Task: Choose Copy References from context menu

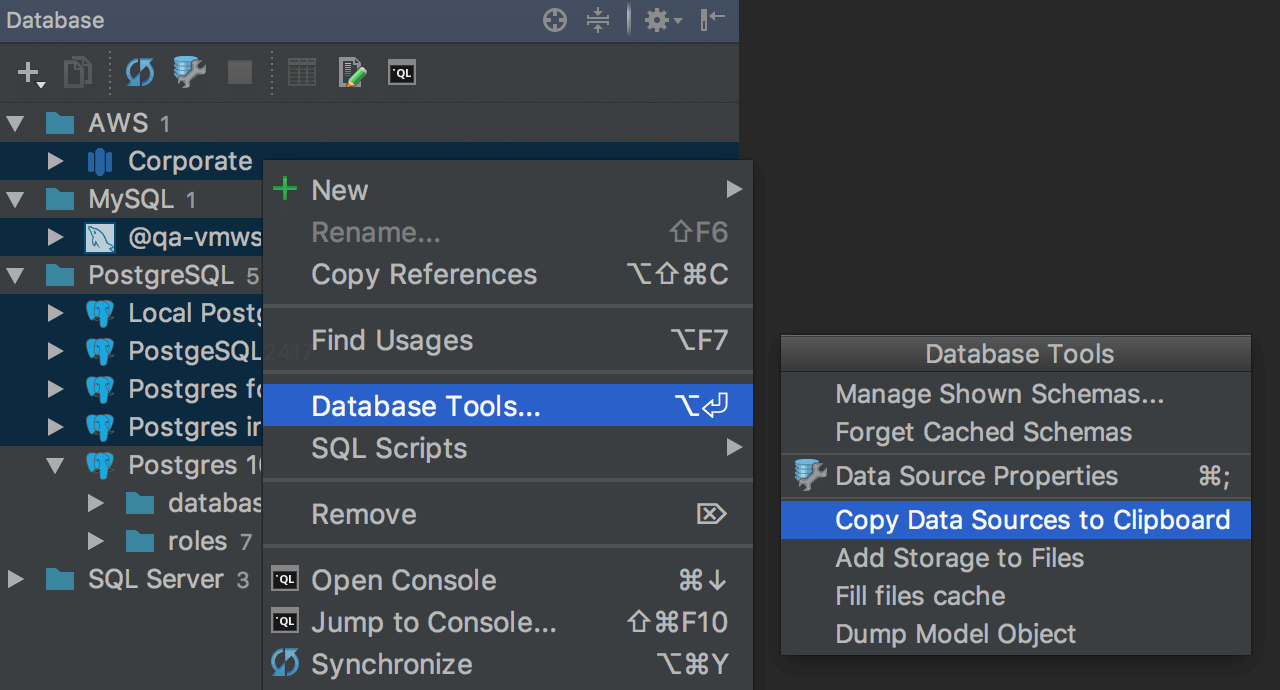Action: tap(424, 275)
